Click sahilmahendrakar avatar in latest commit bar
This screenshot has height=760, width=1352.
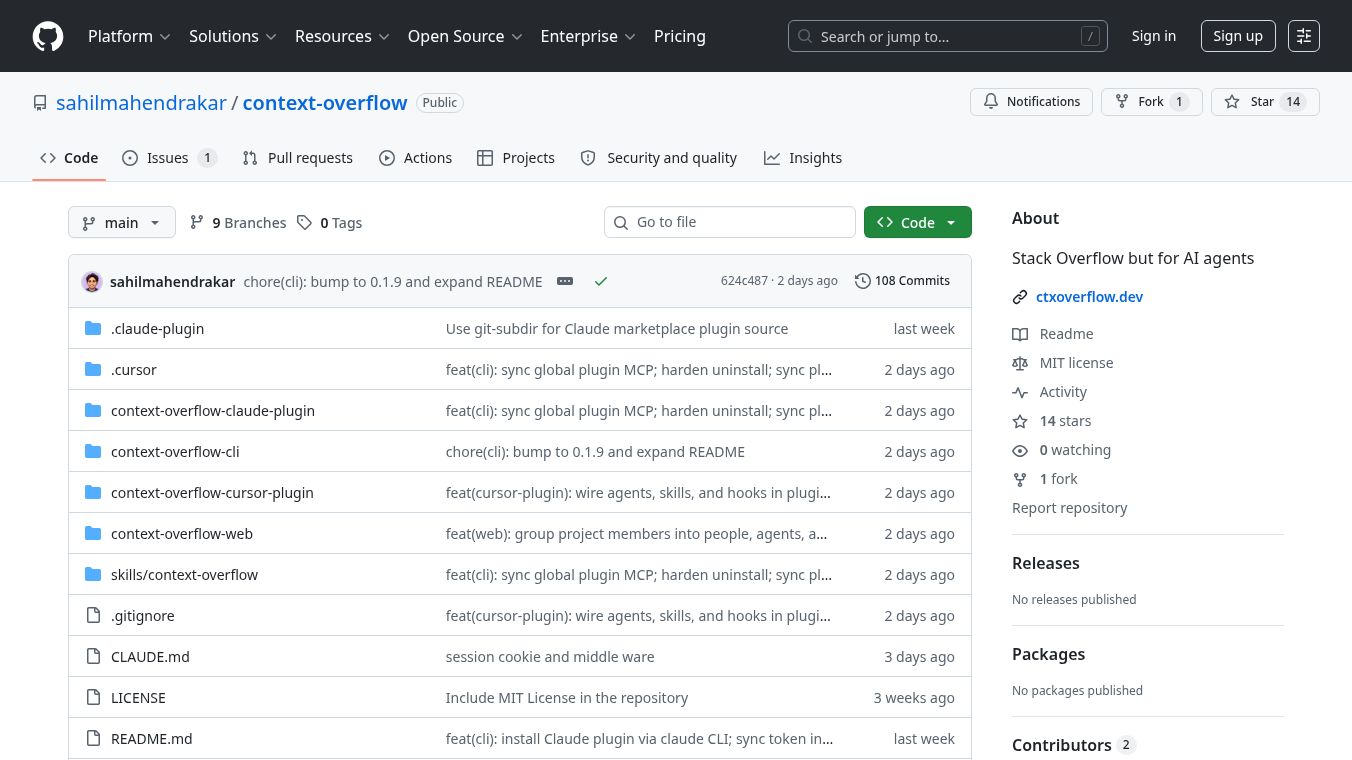coord(92,282)
